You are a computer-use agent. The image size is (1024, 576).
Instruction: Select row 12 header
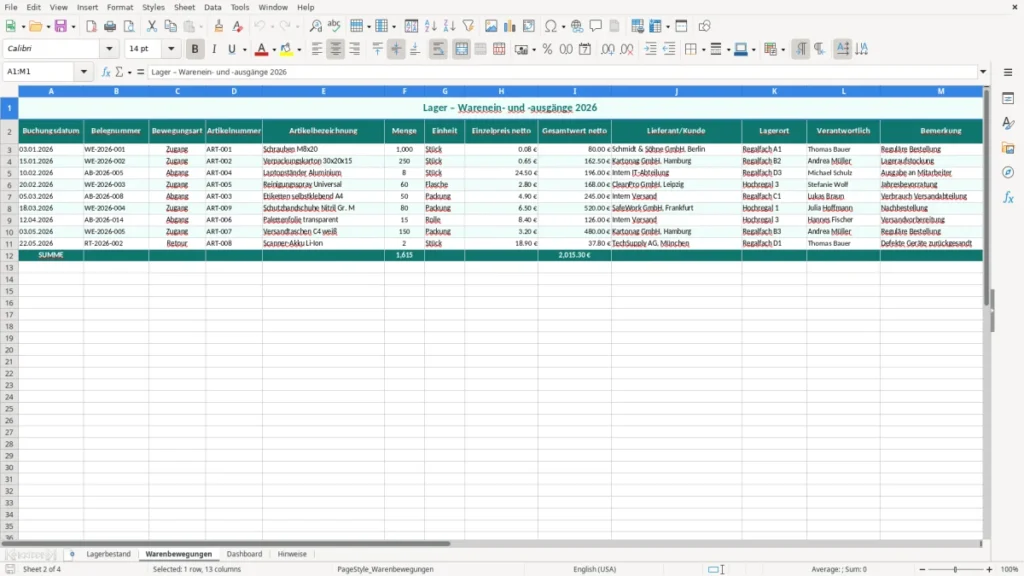(9, 255)
